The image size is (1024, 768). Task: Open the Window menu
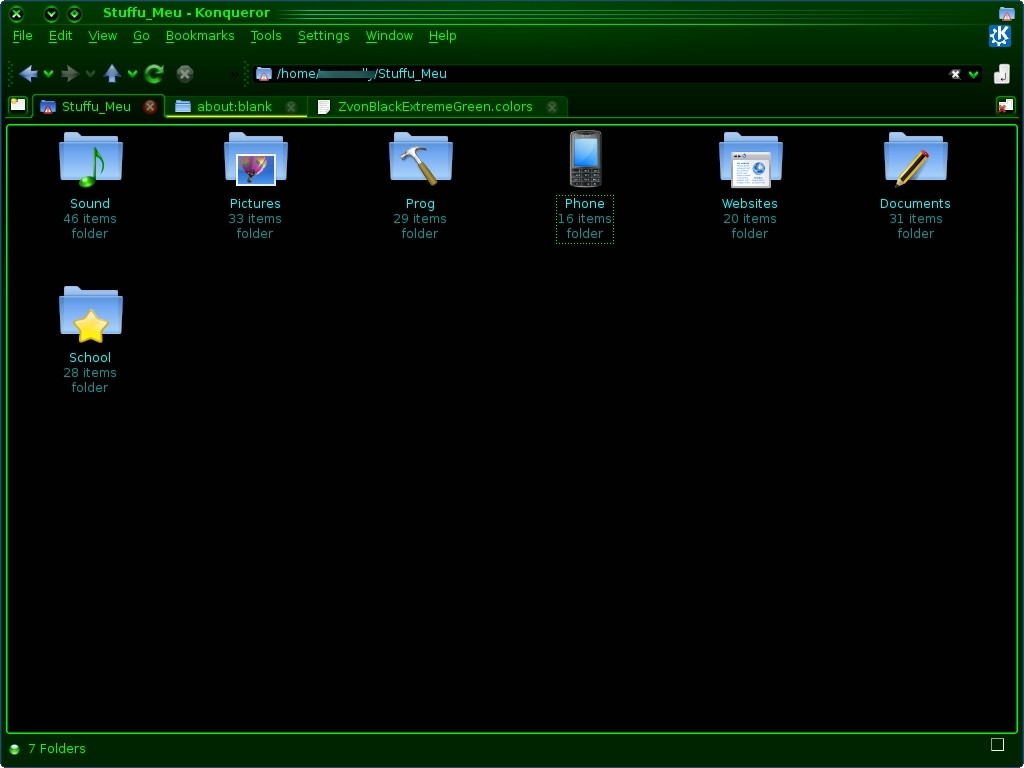[x=389, y=36]
